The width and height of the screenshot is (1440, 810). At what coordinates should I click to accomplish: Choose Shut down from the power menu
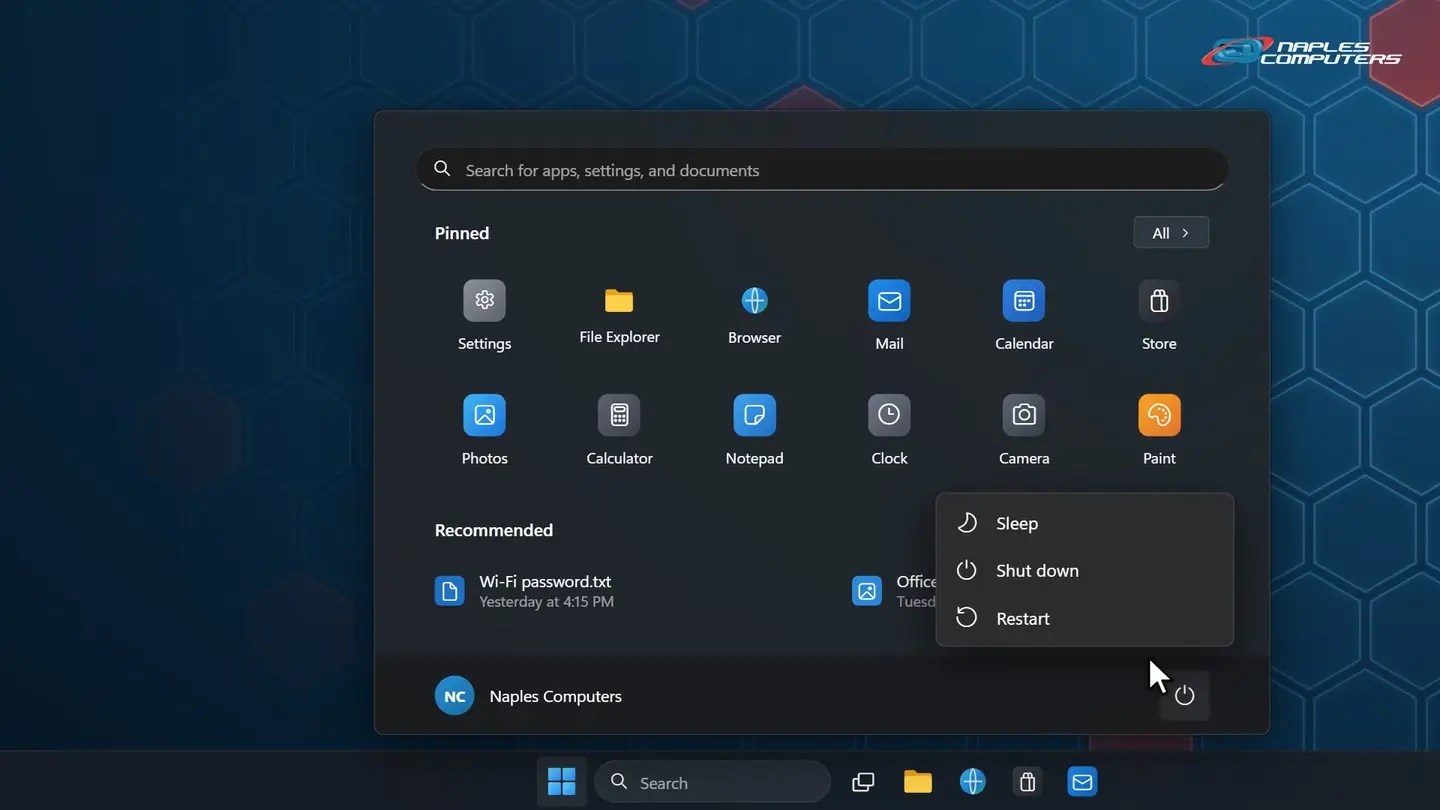(1085, 571)
